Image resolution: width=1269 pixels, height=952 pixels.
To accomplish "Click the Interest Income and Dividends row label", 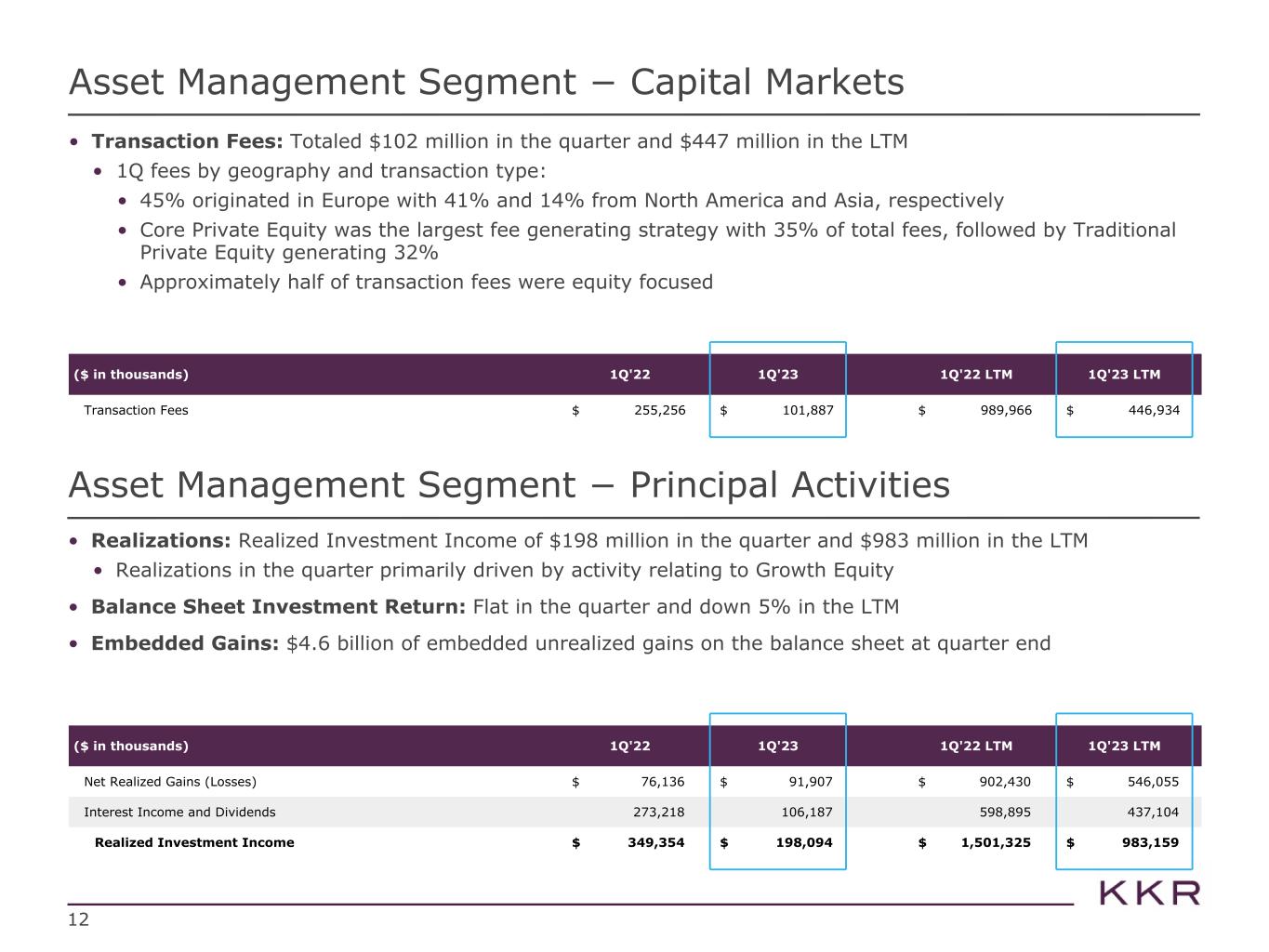I will [179, 813].
